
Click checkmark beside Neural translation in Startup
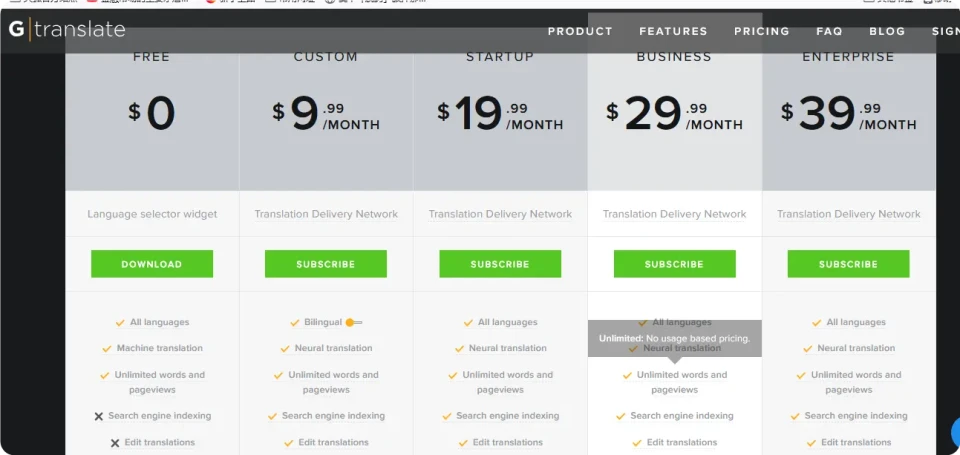click(460, 349)
